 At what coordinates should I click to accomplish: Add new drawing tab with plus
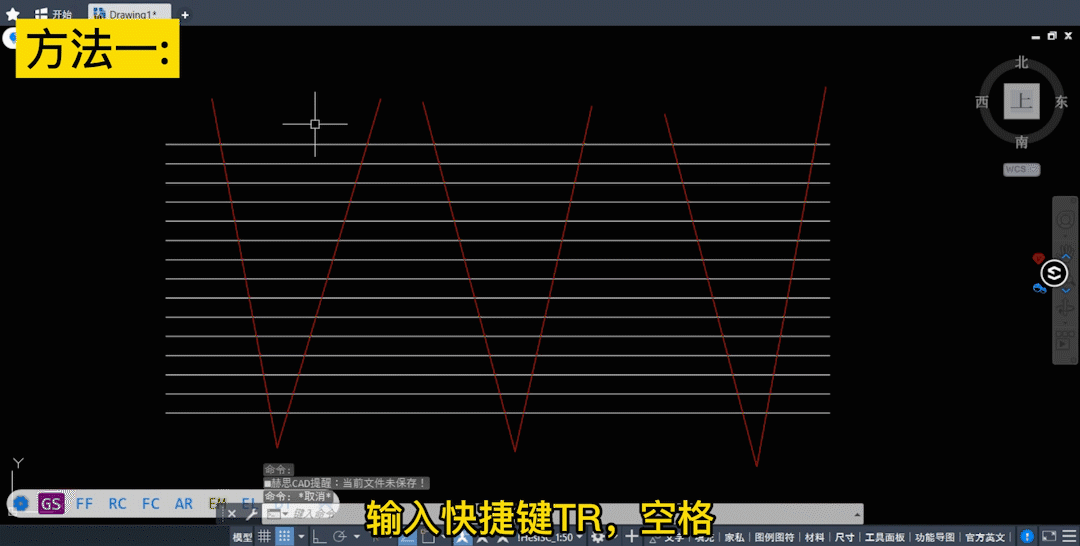185,14
